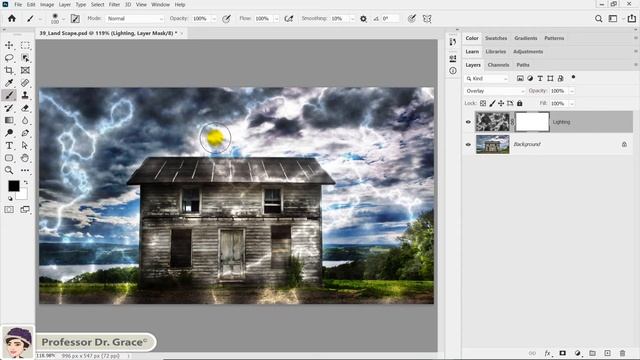This screenshot has height=360, width=640.
Task: Hide the Lighting layer
Action: [468, 122]
